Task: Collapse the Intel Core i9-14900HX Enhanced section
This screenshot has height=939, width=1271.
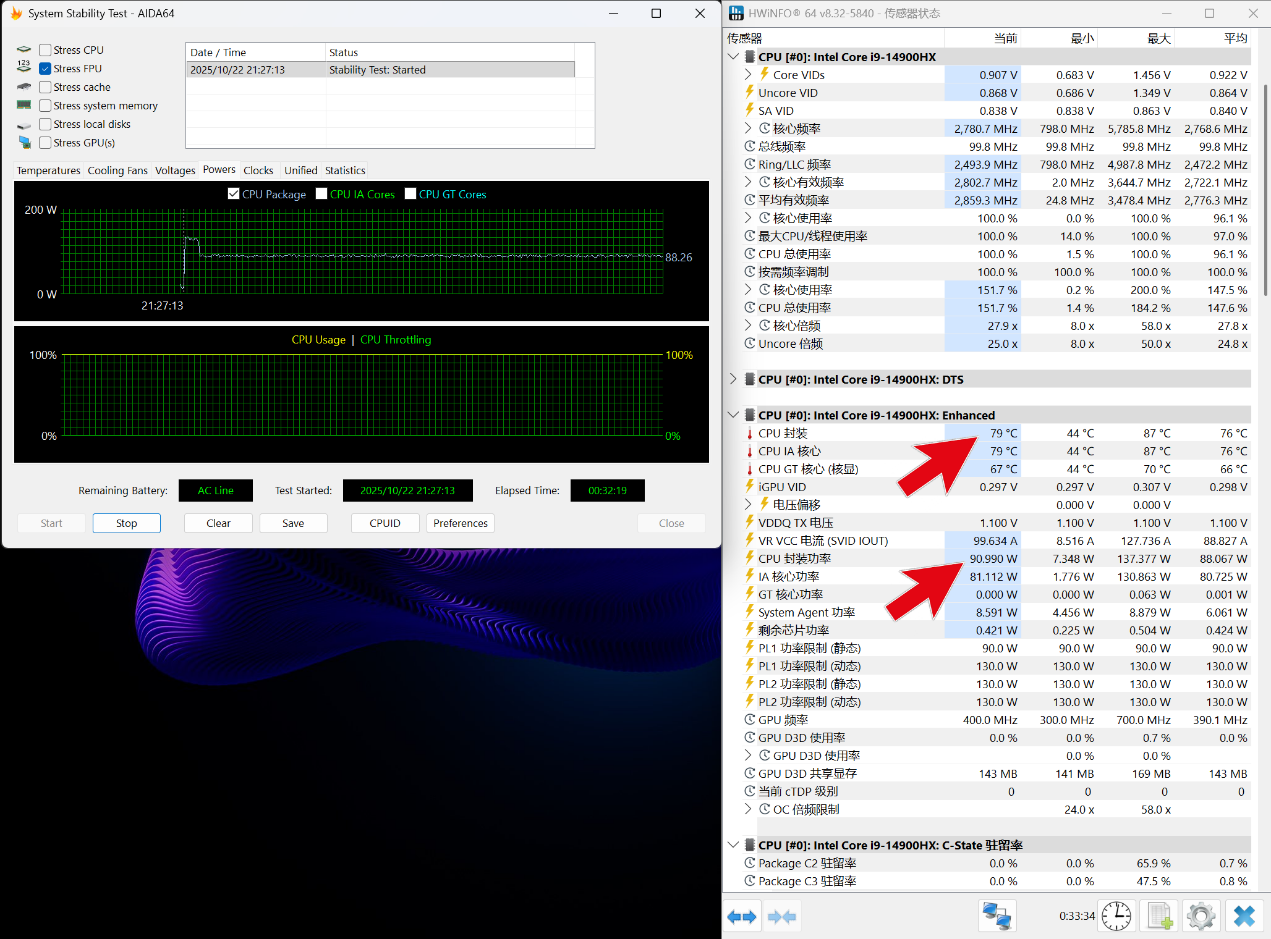Action: (x=734, y=415)
